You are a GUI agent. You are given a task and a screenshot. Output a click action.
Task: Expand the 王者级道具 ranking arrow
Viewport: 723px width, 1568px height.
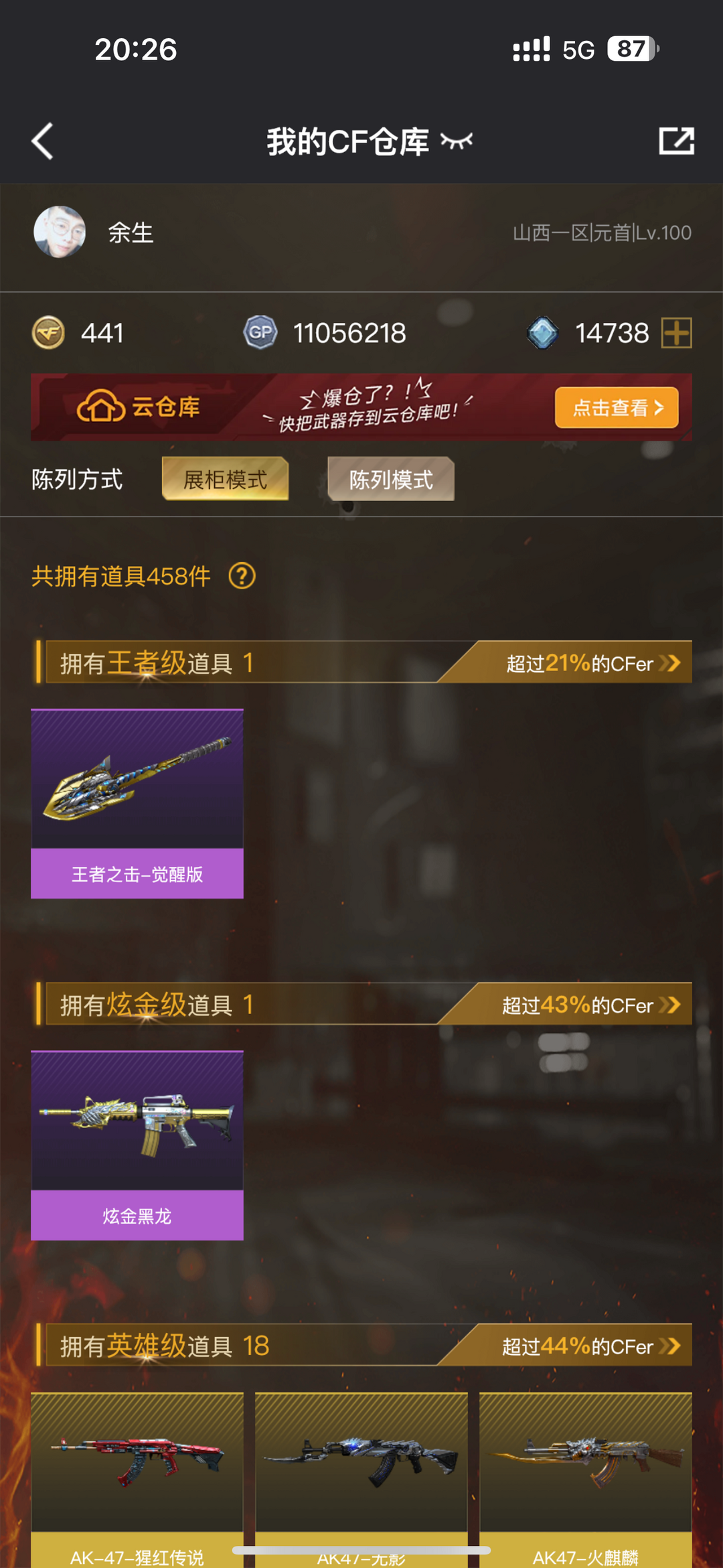(x=670, y=663)
